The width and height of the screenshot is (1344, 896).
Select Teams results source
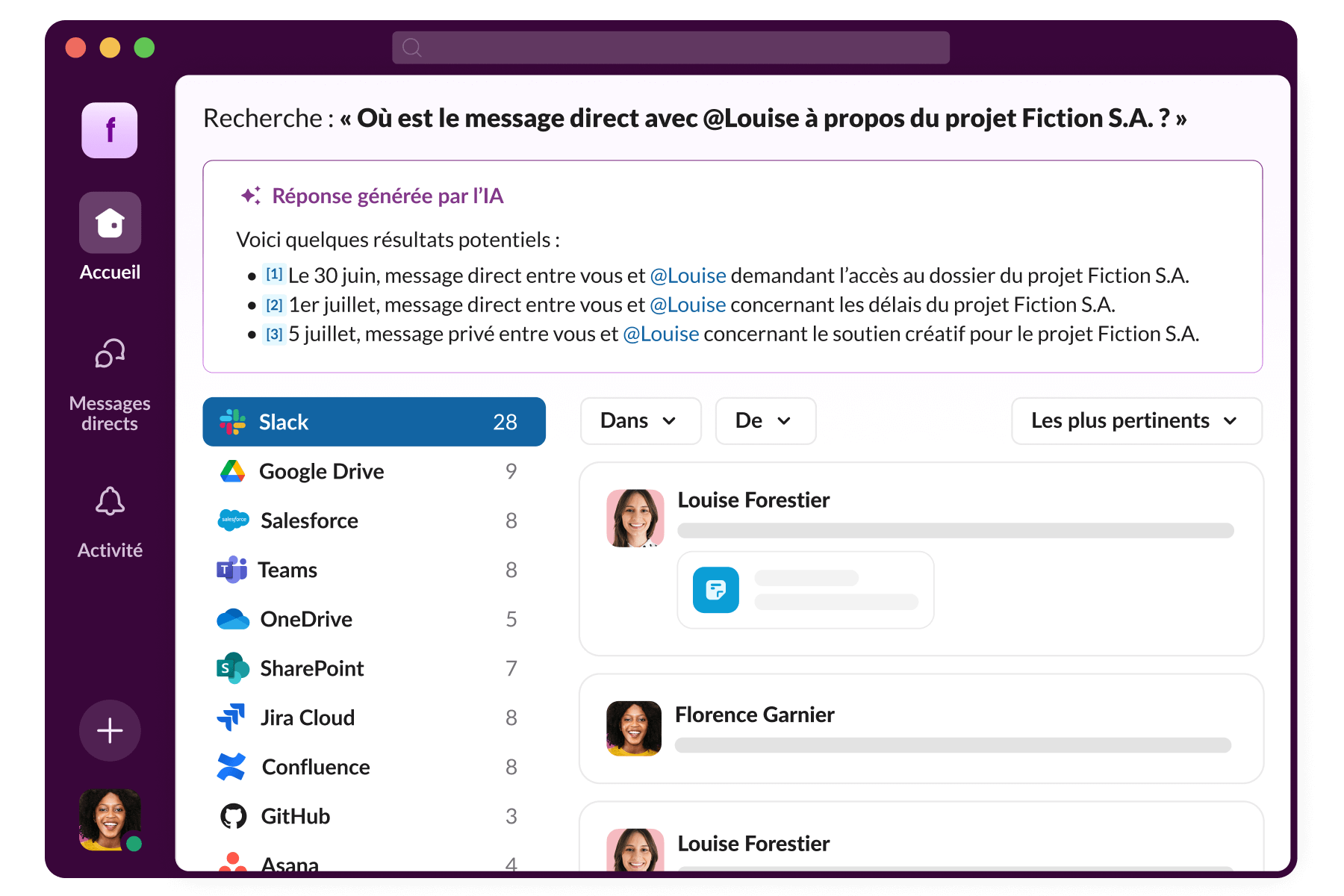(x=374, y=570)
